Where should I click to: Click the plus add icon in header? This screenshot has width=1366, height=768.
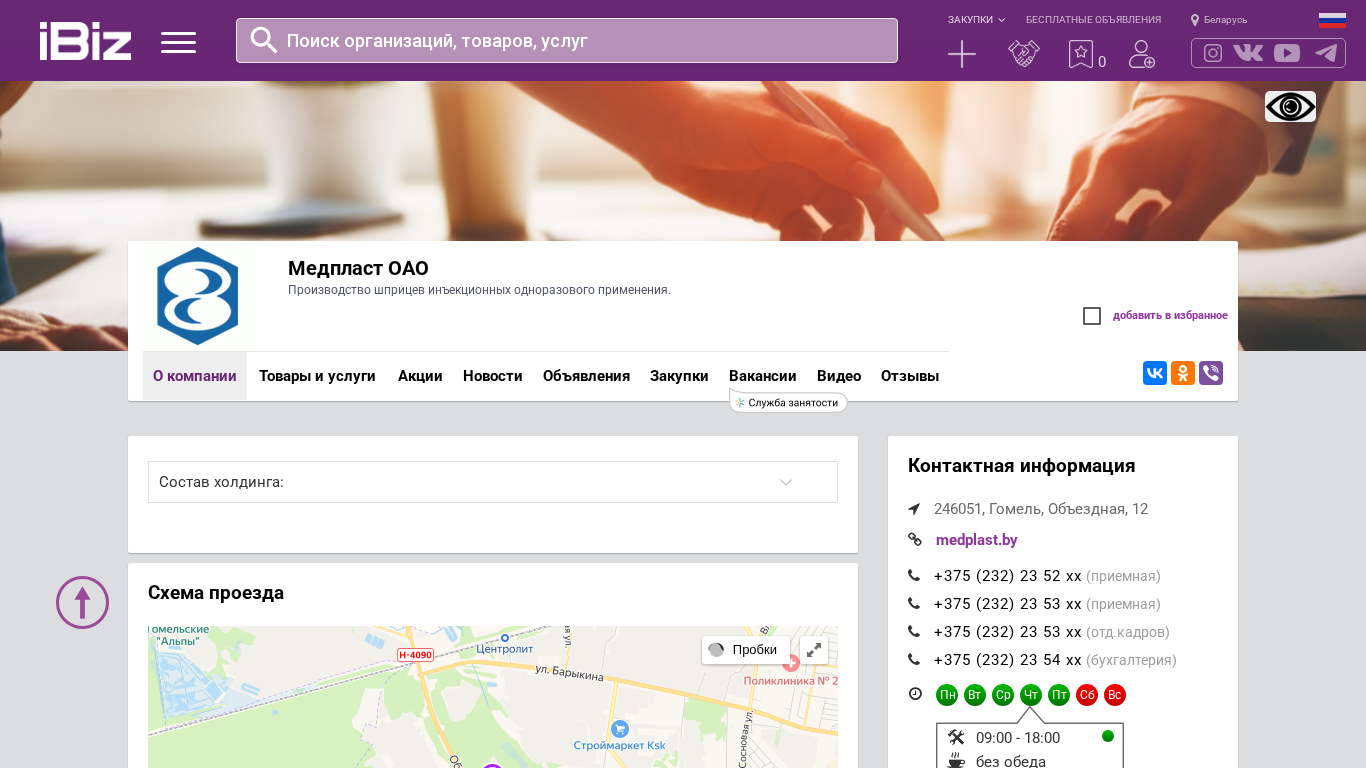click(x=961, y=54)
